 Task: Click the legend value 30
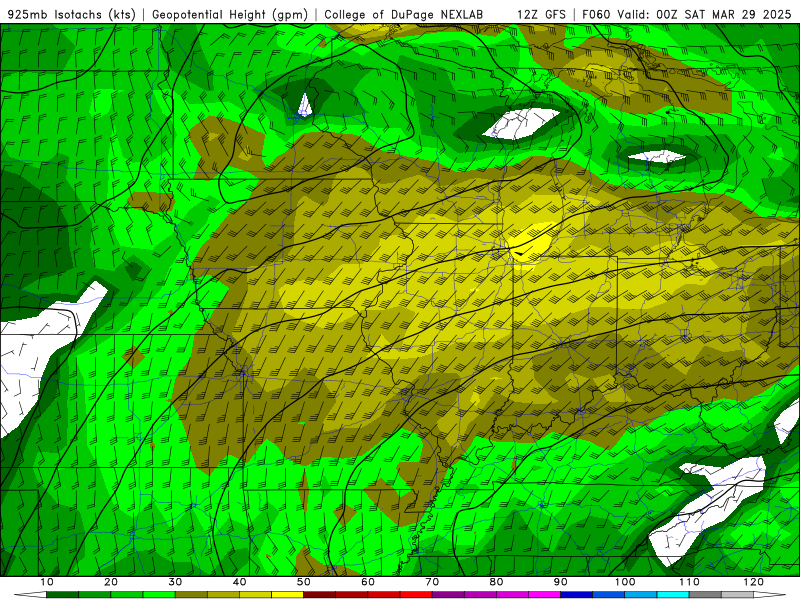point(176,582)
